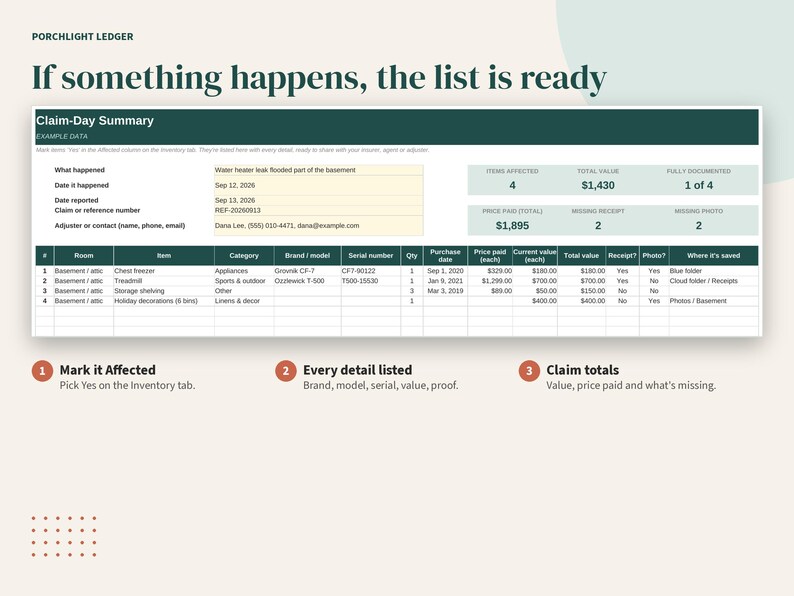
Task: Click the REF-20260913 claim number field
Action: [319, 210]
